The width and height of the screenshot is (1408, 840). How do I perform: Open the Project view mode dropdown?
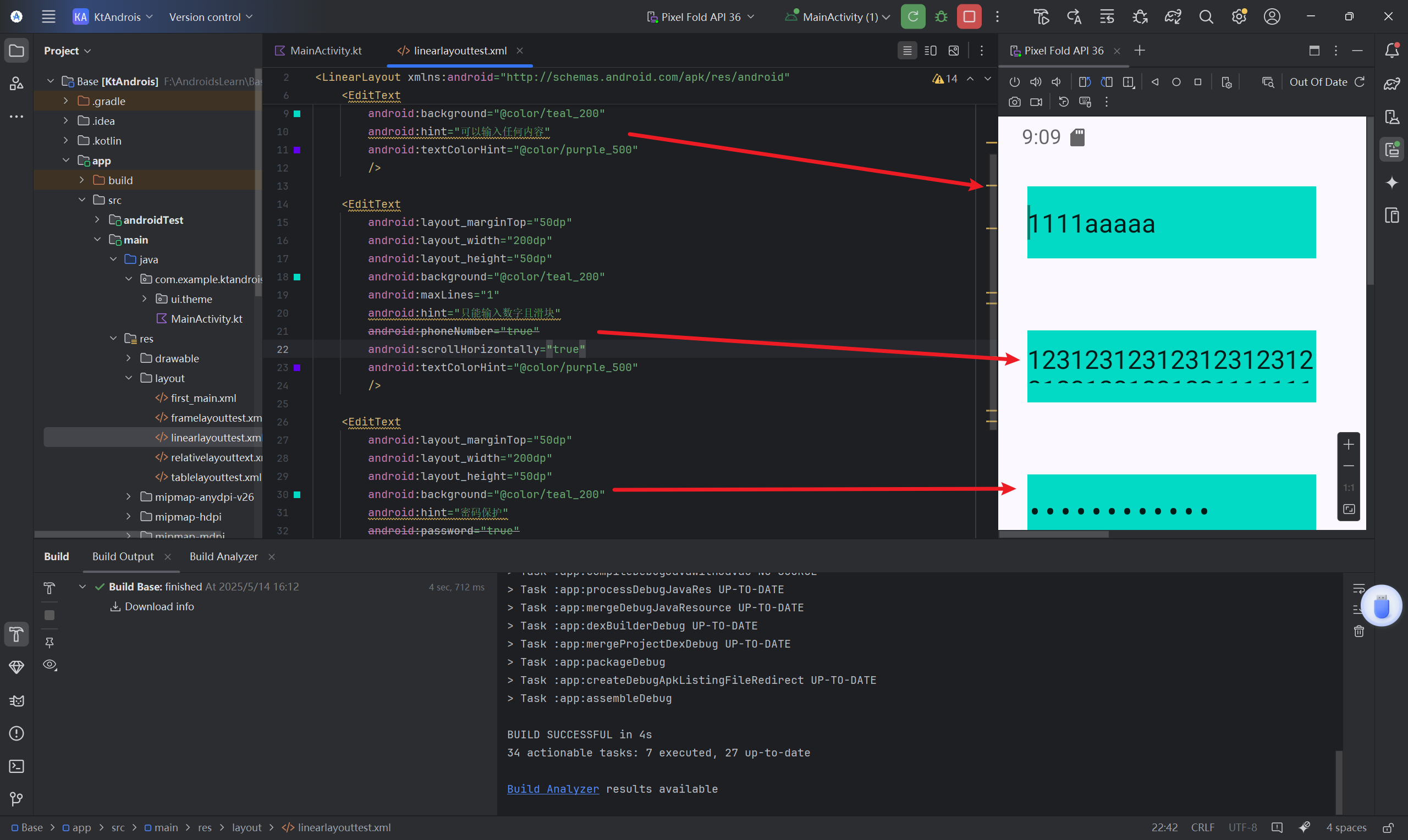point(67,51)
